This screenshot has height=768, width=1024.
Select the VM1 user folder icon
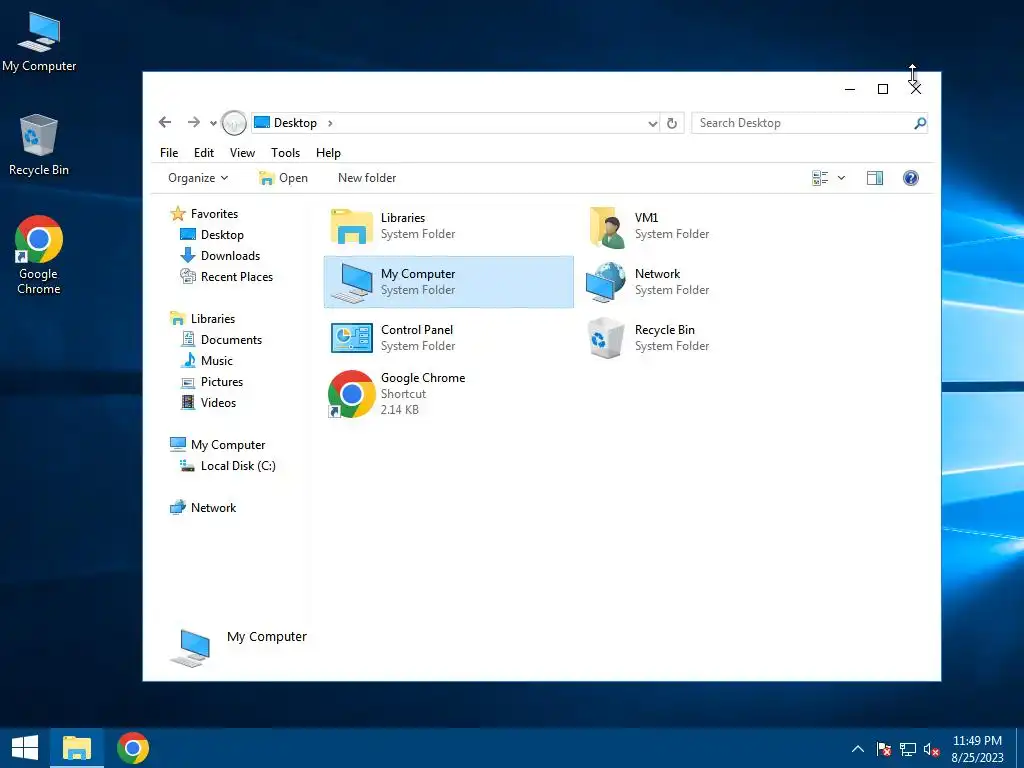pos(606,227)
